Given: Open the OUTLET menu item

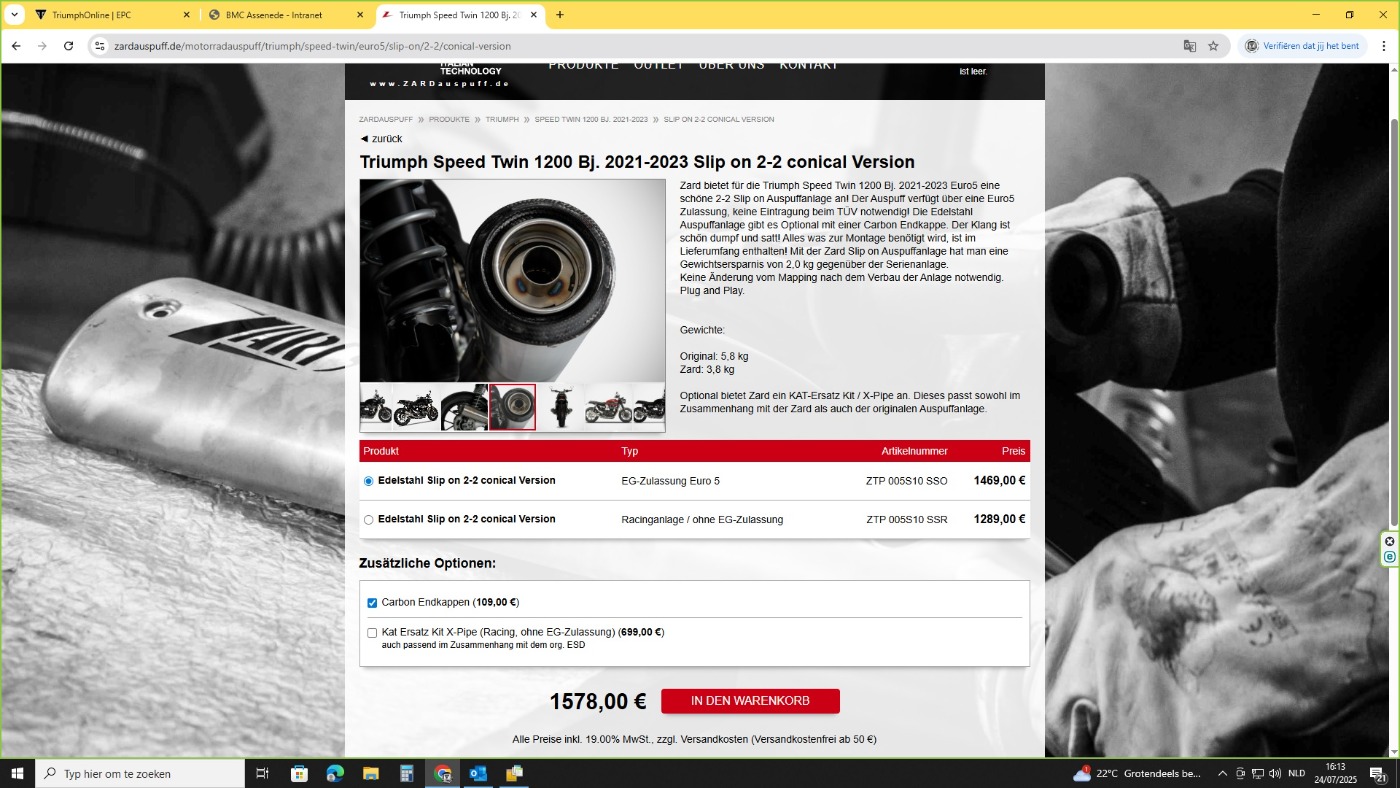Looking at the screenshot, I should (659, 66).
